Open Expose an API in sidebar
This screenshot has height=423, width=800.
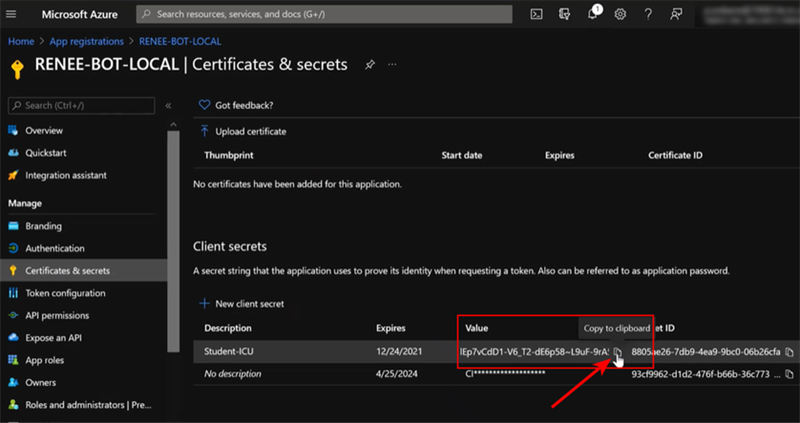point(53,338)
